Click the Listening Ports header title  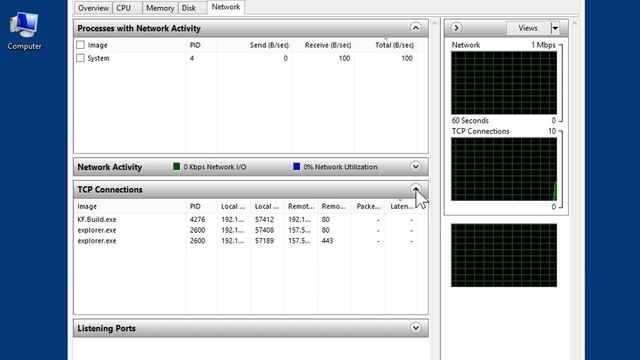pos(107,328)
